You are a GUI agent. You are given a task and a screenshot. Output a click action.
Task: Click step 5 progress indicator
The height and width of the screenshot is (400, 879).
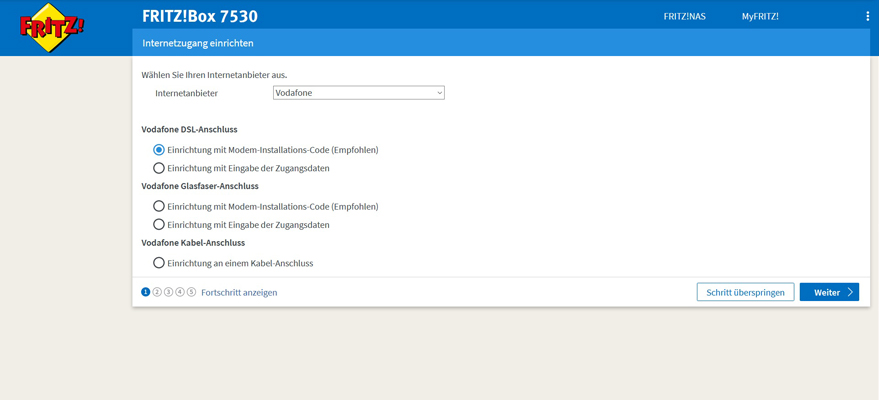click(191, 292)
